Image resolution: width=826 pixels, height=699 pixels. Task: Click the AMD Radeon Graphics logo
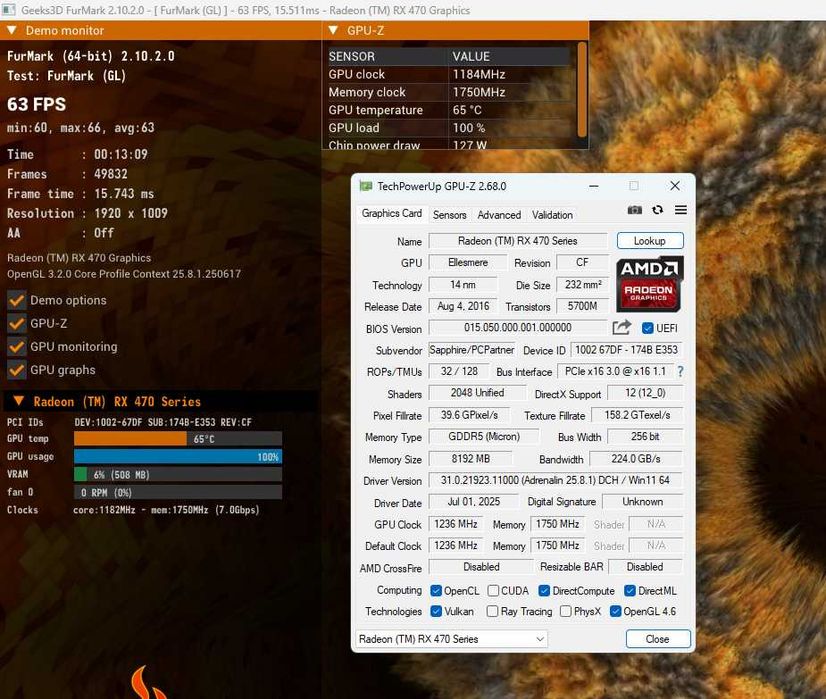pyautogui.click(x=650, y=284)
